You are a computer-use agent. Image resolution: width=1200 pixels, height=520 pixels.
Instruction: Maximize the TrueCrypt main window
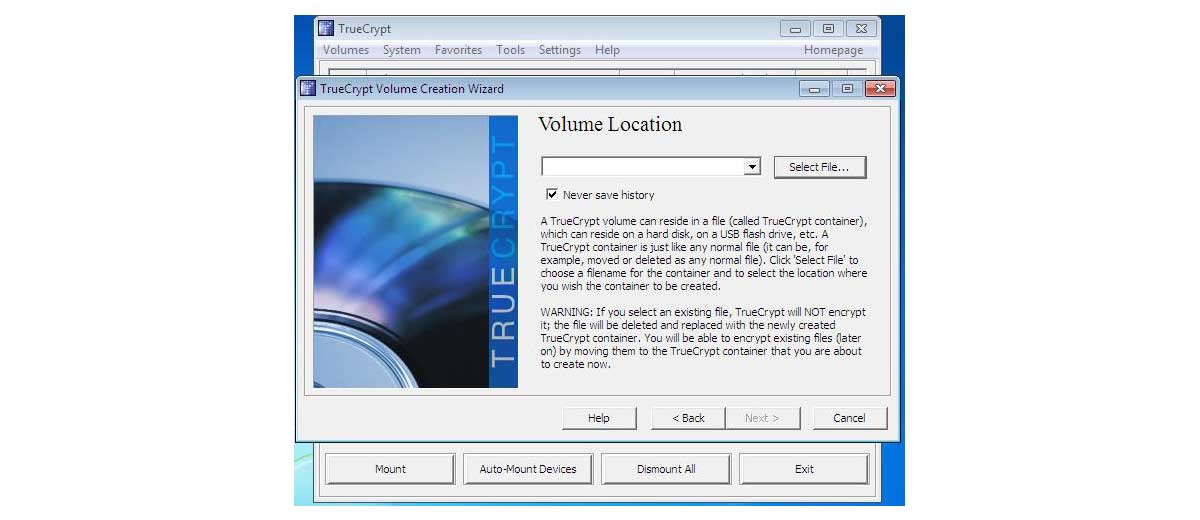click(828, 28)
